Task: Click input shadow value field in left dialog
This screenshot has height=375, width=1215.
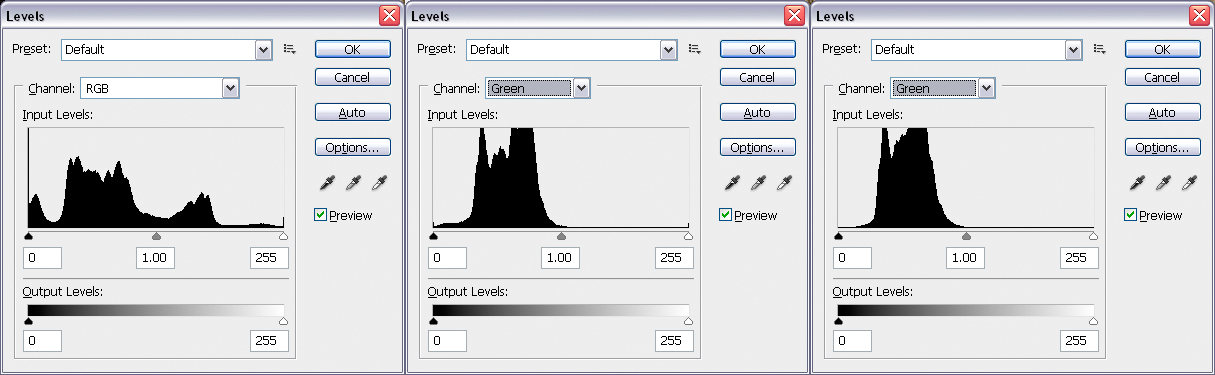Action: [42, 258]
